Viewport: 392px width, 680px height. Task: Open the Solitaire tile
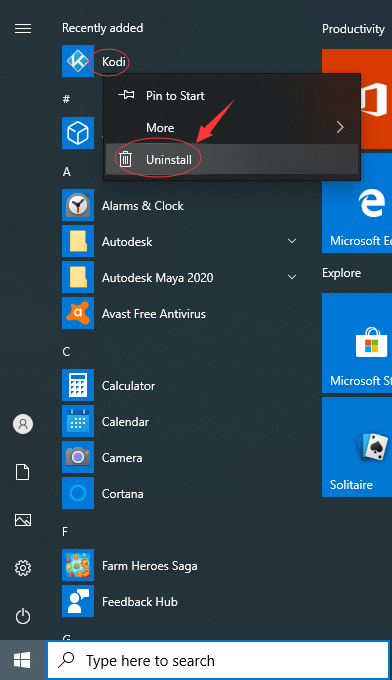357,447
